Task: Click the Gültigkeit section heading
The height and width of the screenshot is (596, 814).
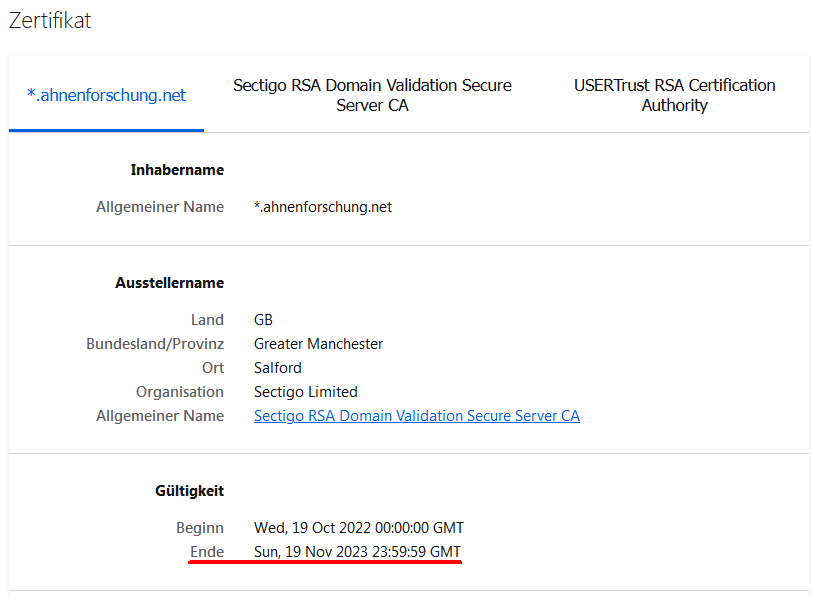Action: click(x=189, y=491)
